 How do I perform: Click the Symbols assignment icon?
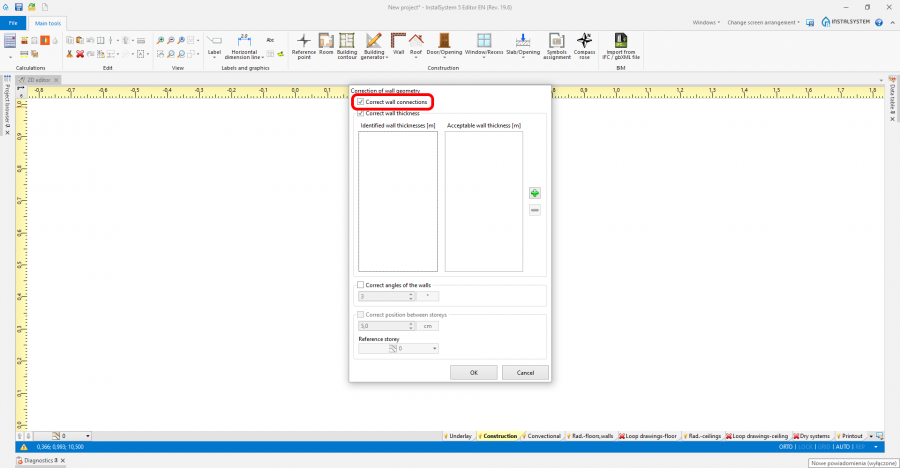coord(556,43)
